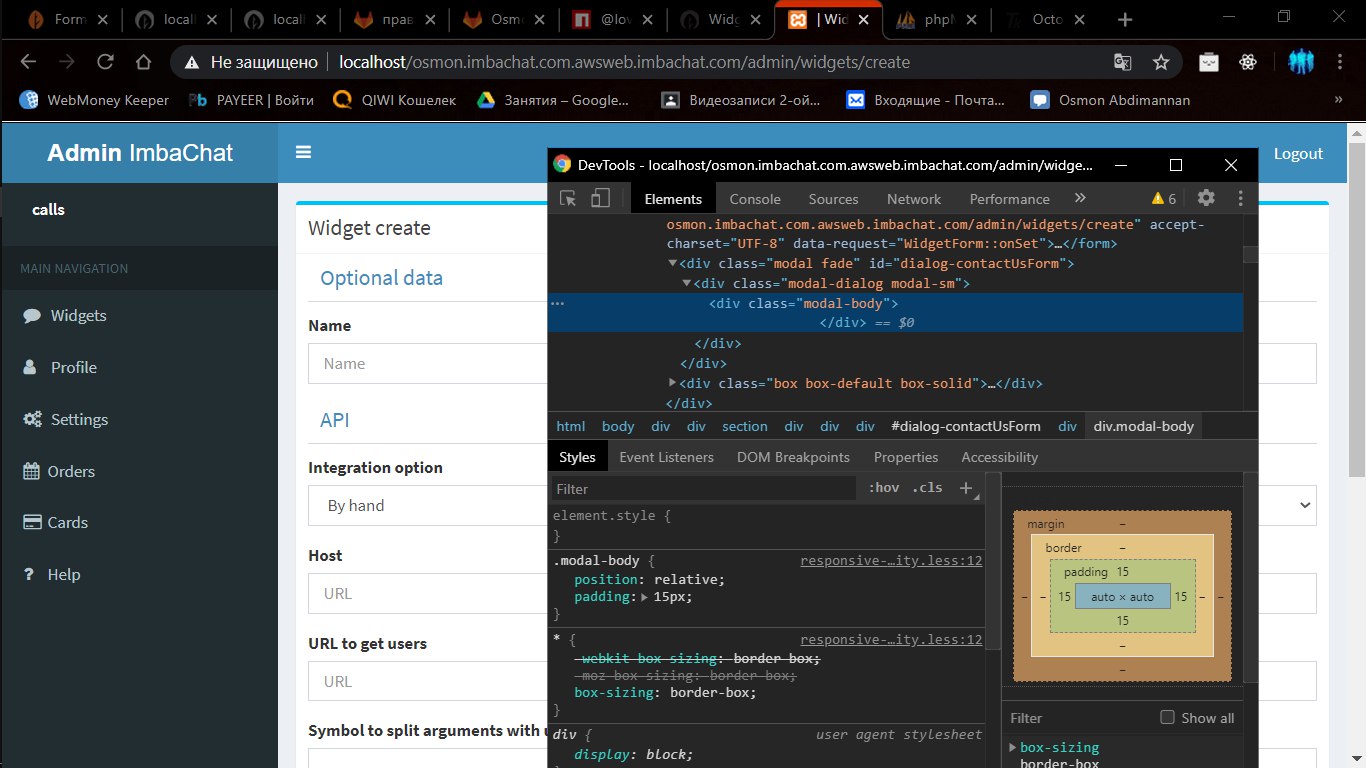
Task: Click the styles Filter input
Action: 705,489
